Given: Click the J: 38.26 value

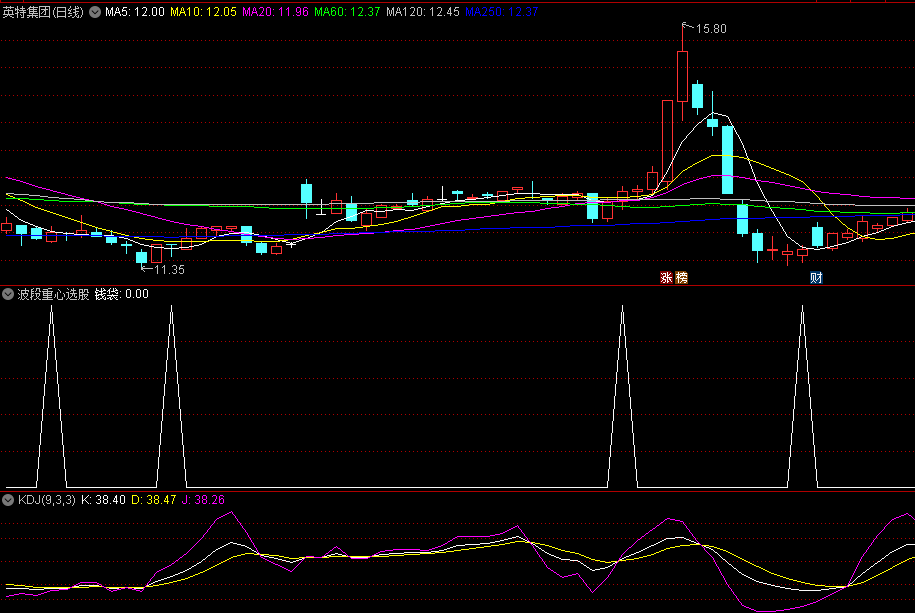Looking at the screenshot, I should [203, 500].
